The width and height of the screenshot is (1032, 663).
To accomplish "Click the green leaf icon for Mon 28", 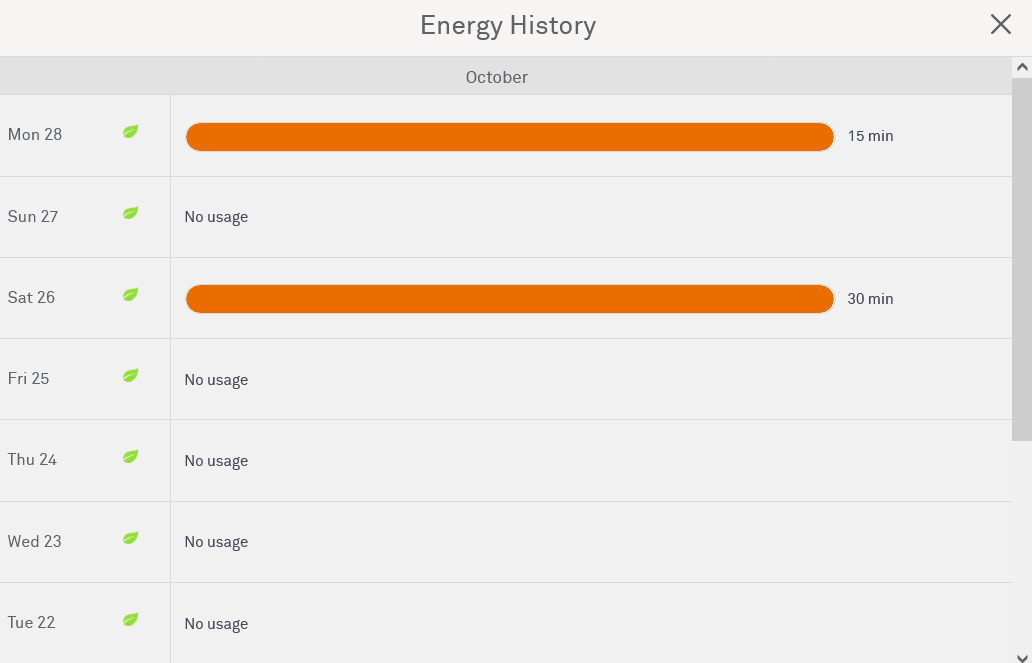I will pos(130,132).
